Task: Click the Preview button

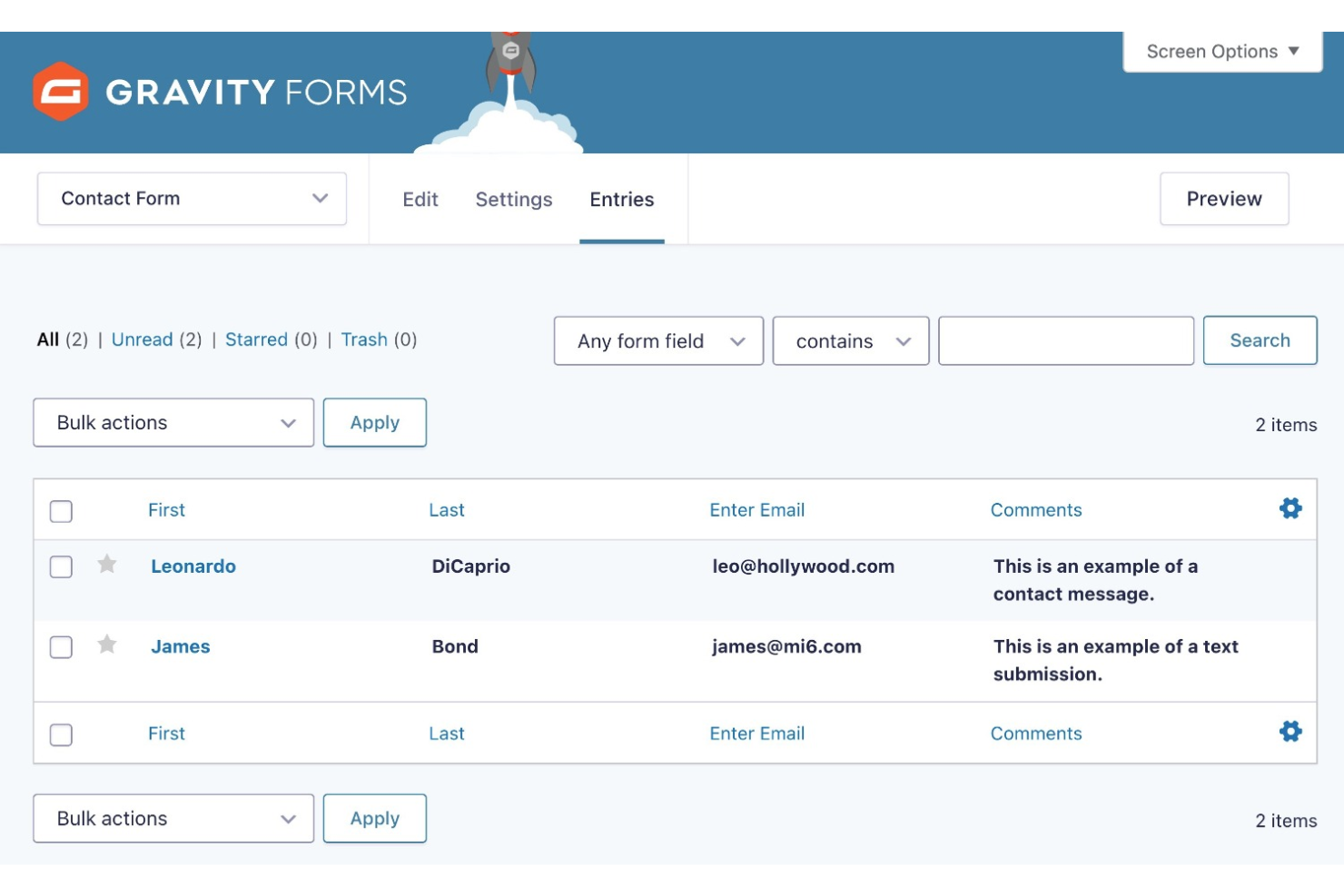Action: (1224, 198)
